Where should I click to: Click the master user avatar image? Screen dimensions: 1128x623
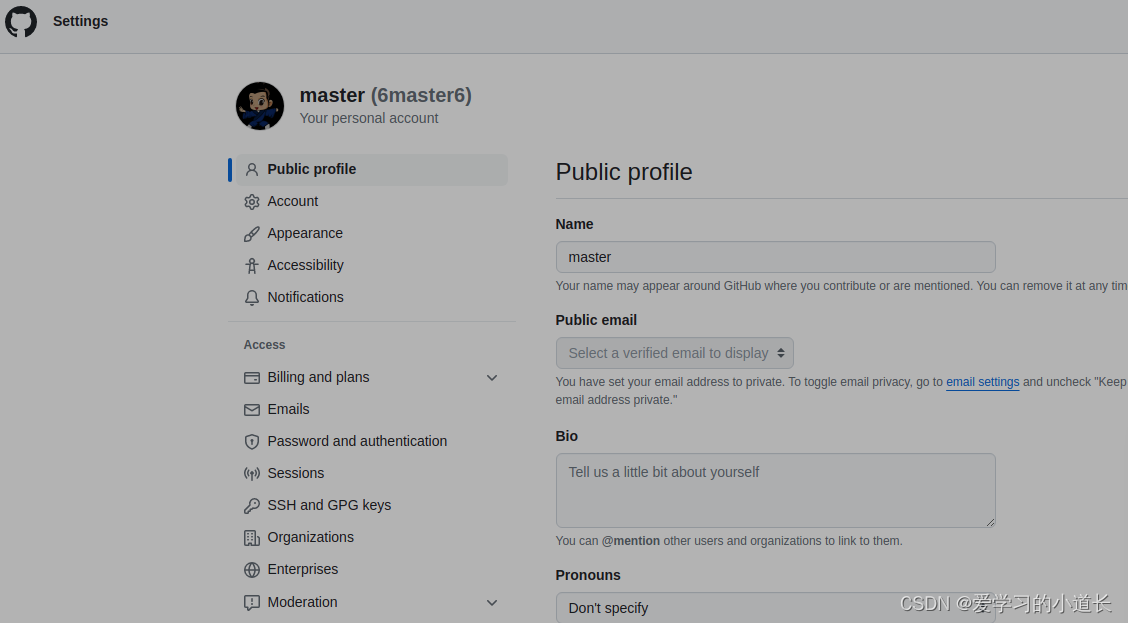click(x=260, y=106)
